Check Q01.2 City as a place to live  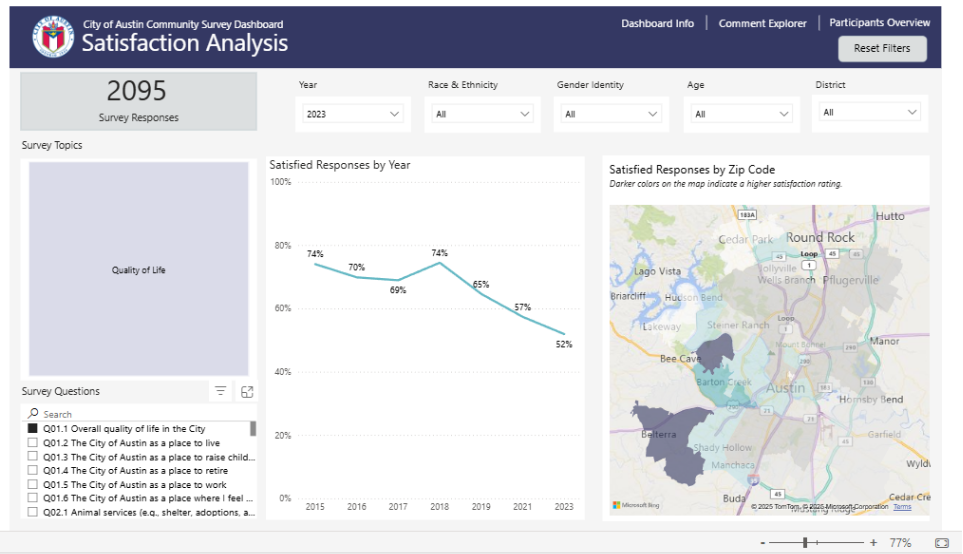click(x=33, y=443)
